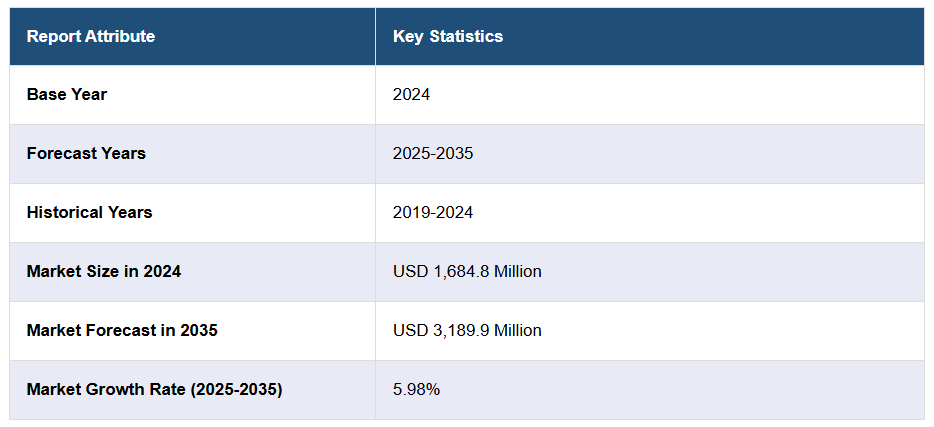Click the text (2025-2035) in the growth rate label

235,389
